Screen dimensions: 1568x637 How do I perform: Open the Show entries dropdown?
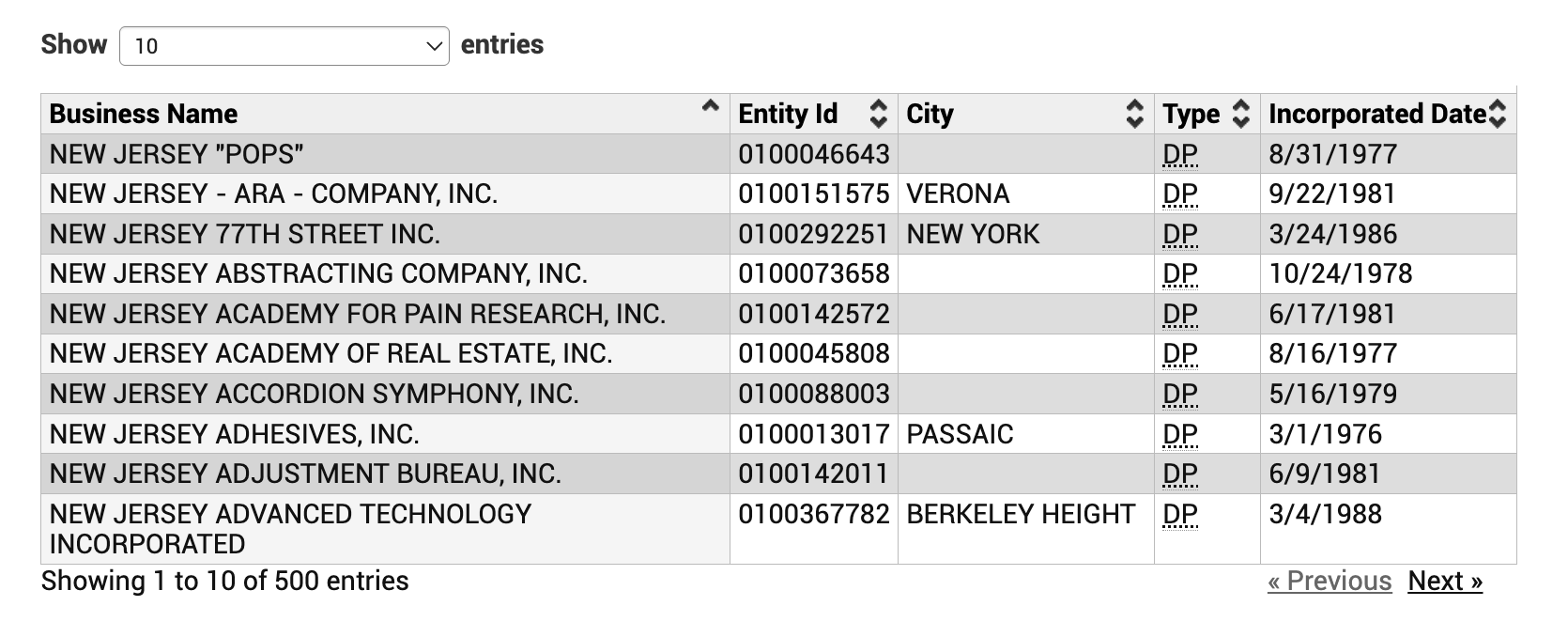[284, 46]
